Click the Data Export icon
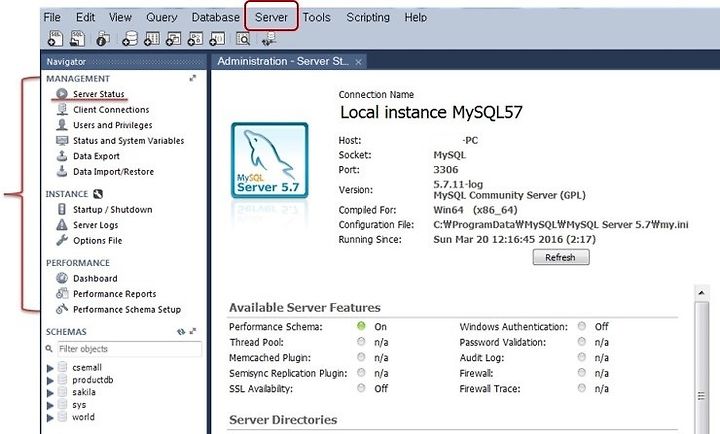 (62, 156)
